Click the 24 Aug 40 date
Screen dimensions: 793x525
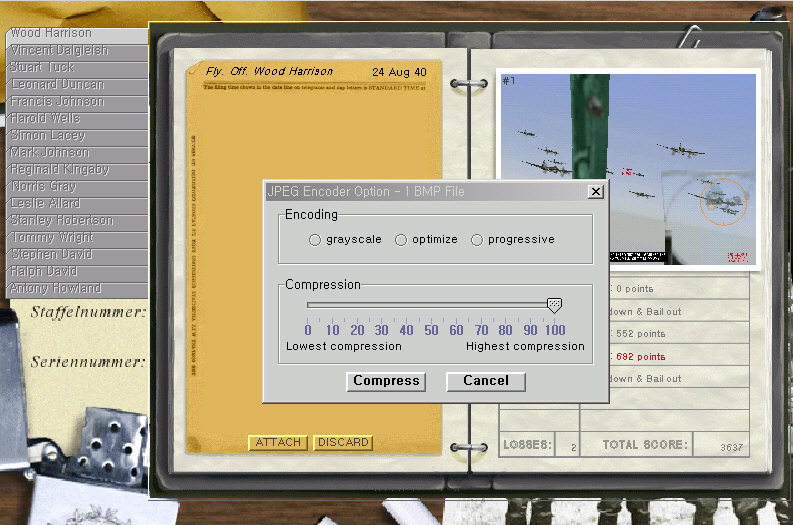[x=400, y=72]
